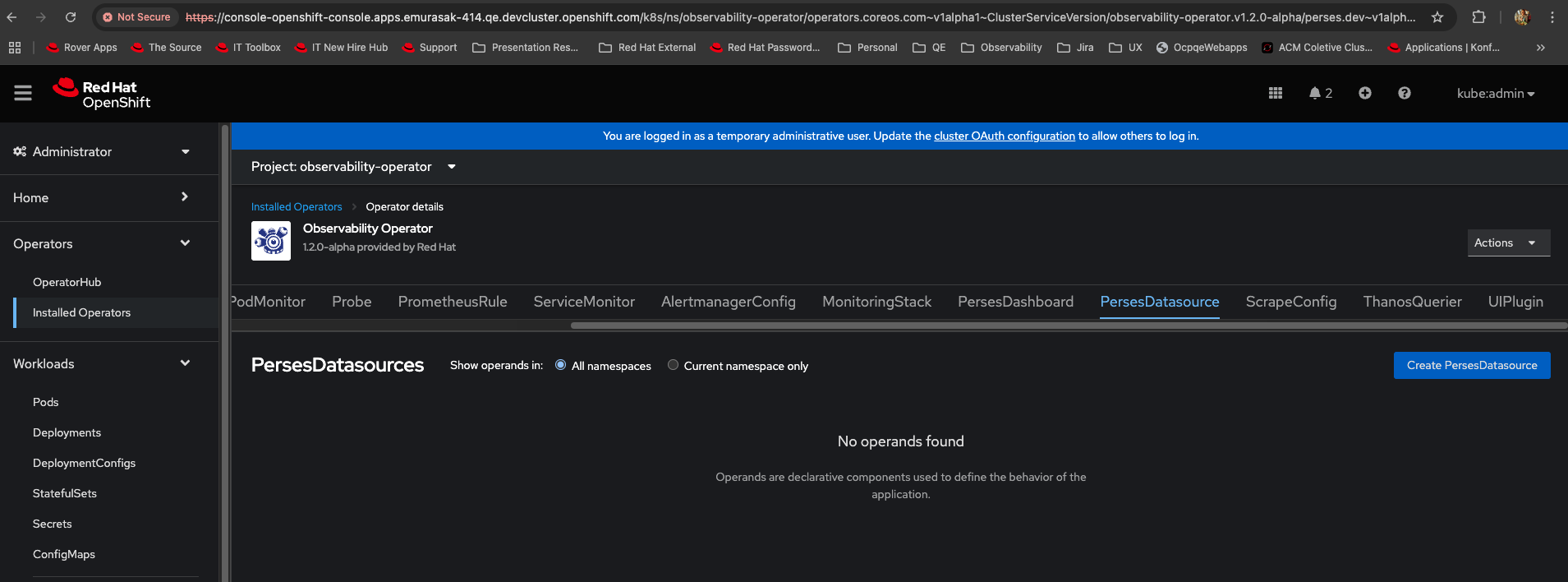Click the sidebar vertical scrollbar
Viewport: 1568px width, 582px height.
(x=224, y=352)
